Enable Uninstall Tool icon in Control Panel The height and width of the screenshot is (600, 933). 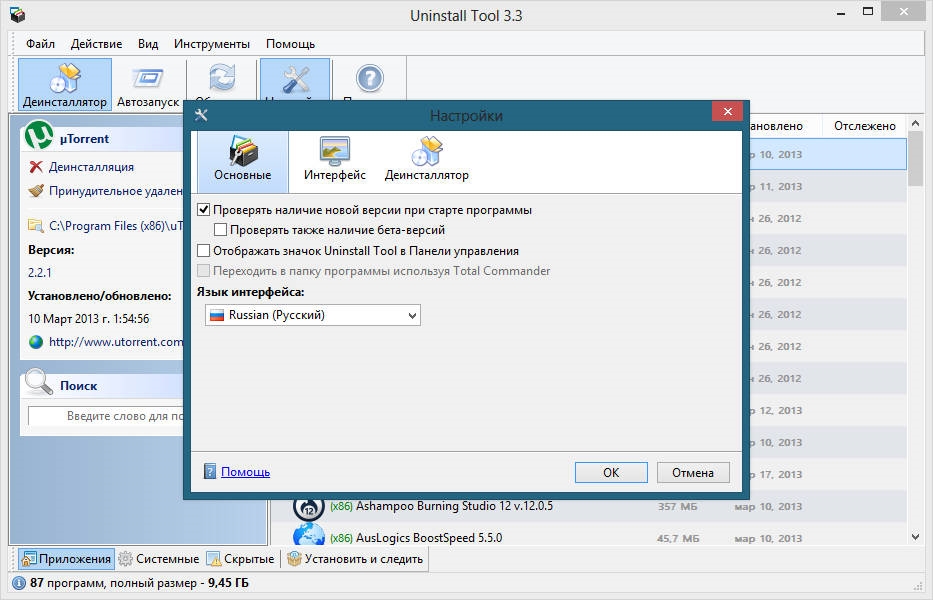tap(203, 251)
